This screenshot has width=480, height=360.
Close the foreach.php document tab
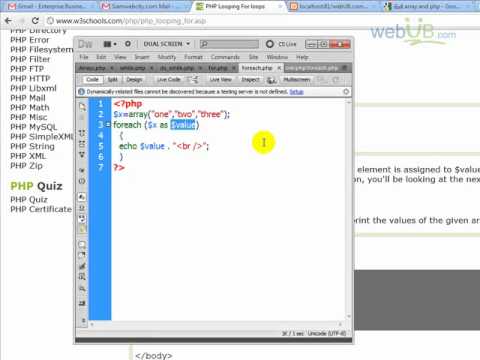pyautogui.click(x=279, y=68)
